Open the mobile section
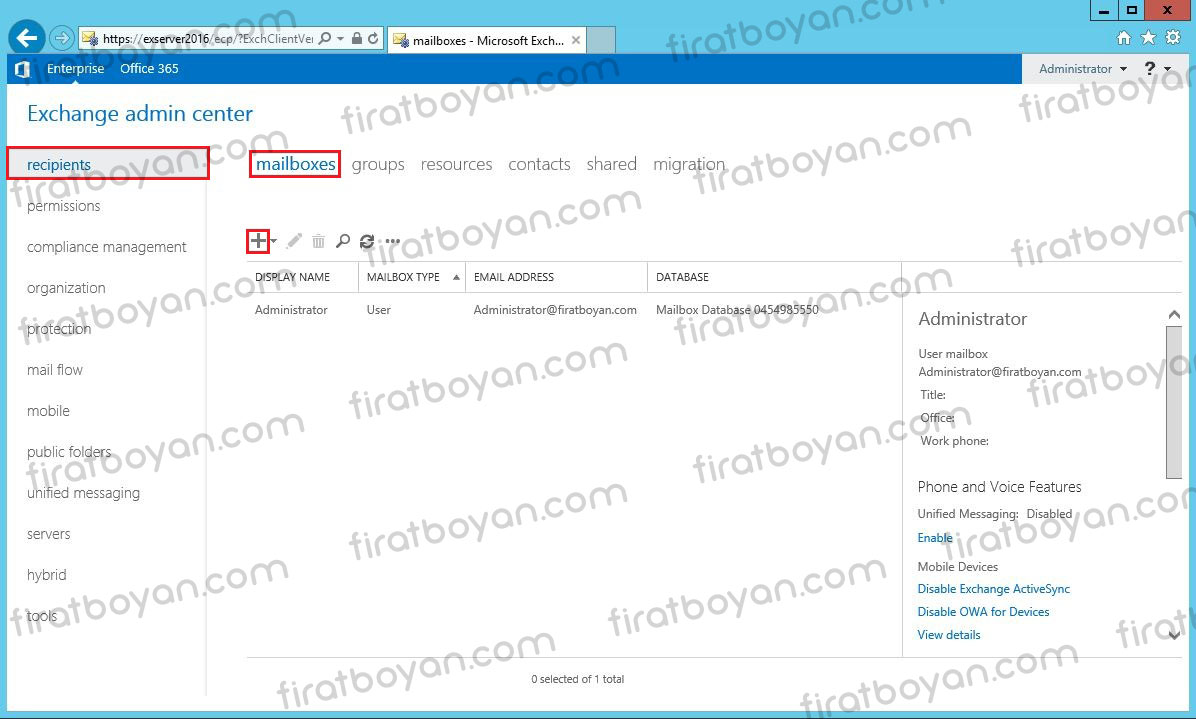 click(48, 411)
